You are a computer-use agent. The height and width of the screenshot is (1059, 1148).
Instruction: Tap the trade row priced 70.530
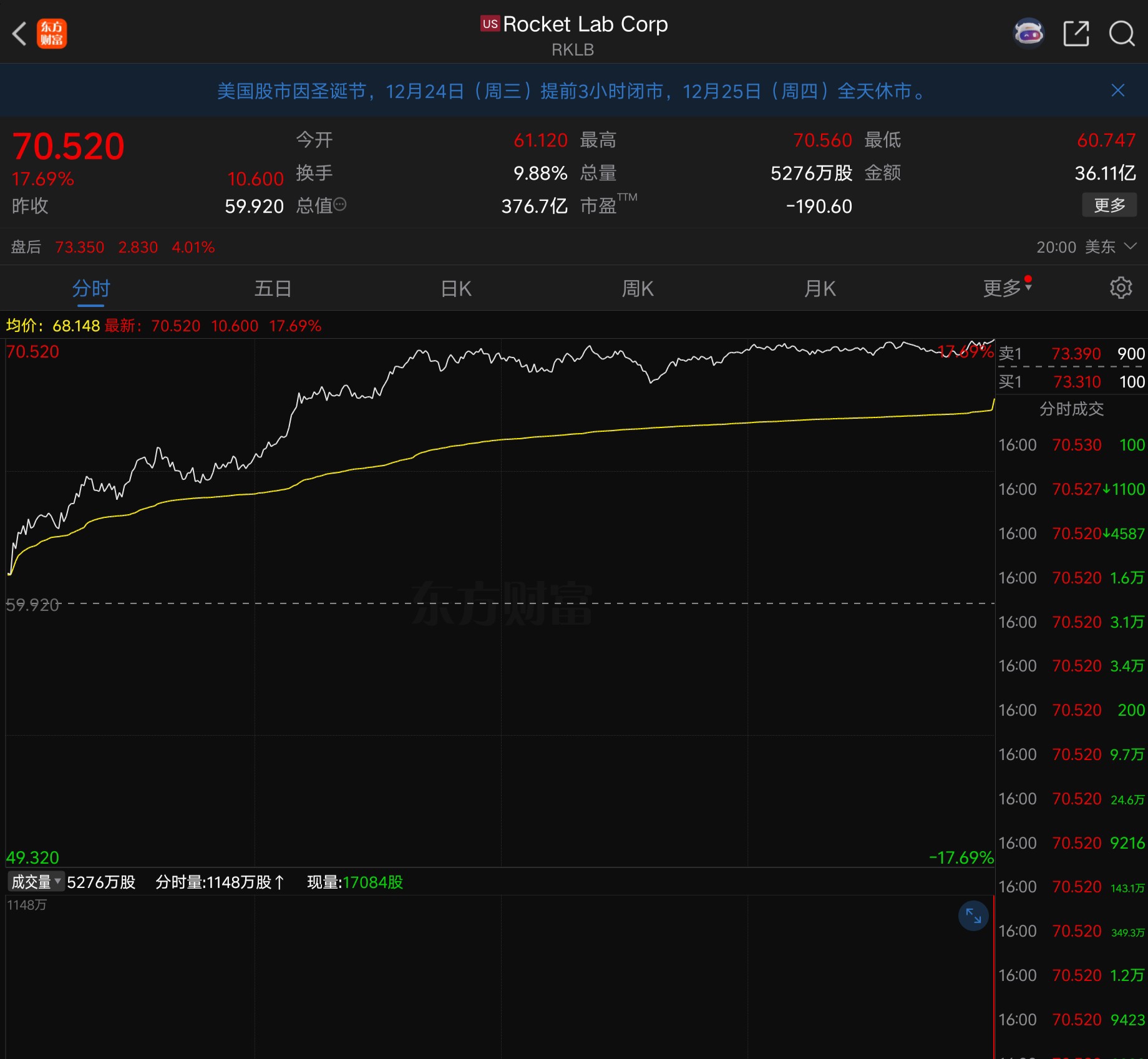[x=1071, y=445]
